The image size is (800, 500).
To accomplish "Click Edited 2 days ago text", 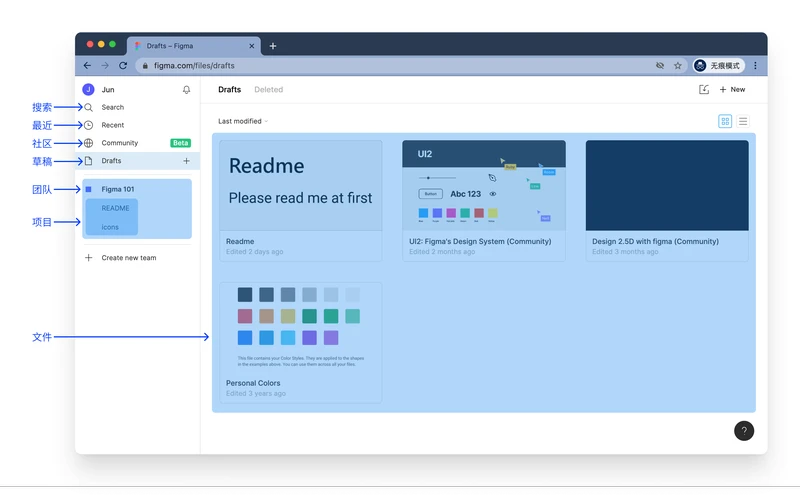I will tap(255, 252).
